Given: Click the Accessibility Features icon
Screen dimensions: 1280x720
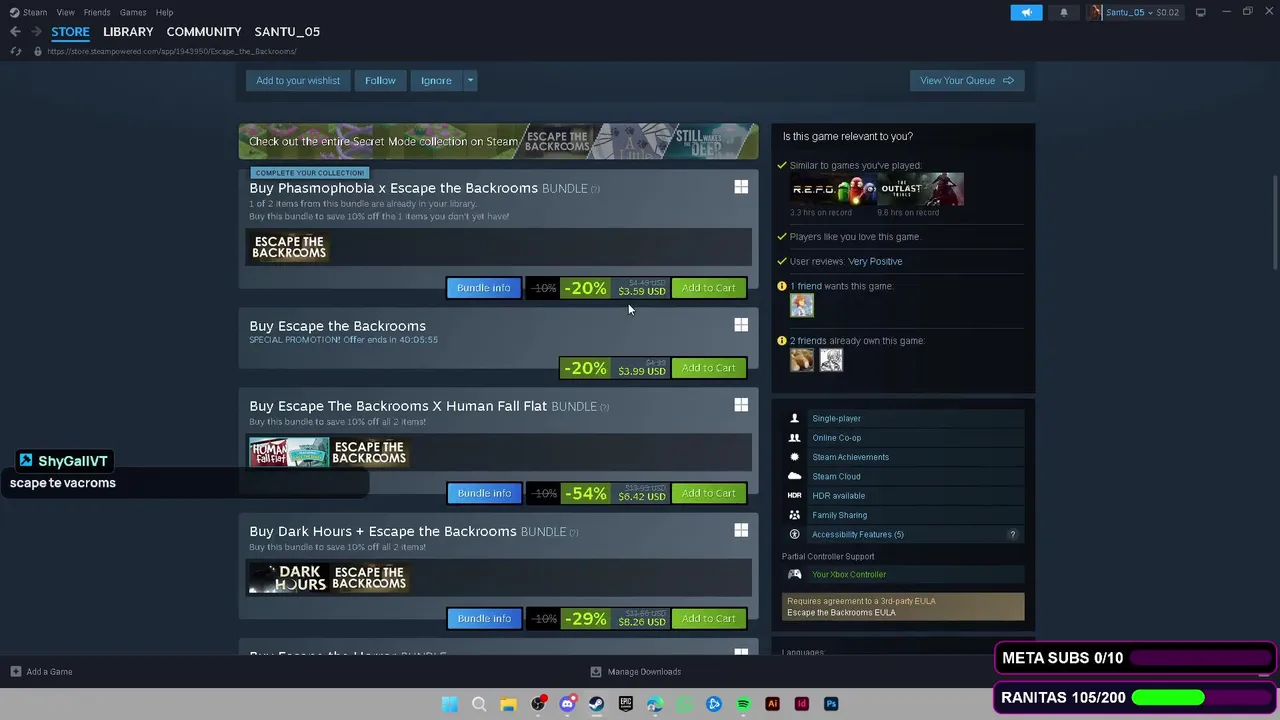Looking at the screenshot, I should click(x=795, y=534).
